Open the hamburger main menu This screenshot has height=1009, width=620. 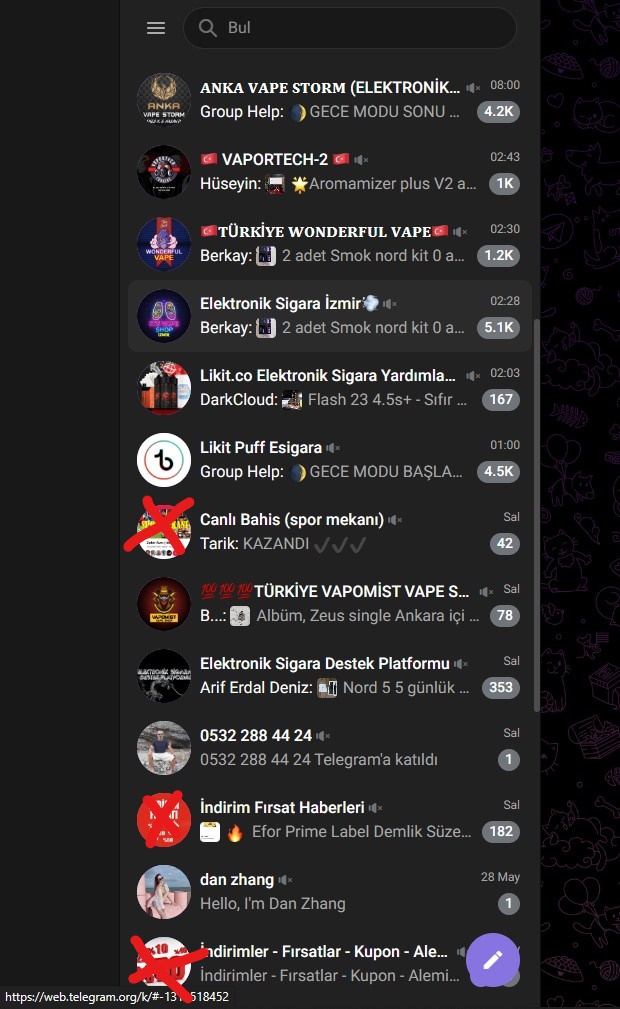tap(156, 28)
